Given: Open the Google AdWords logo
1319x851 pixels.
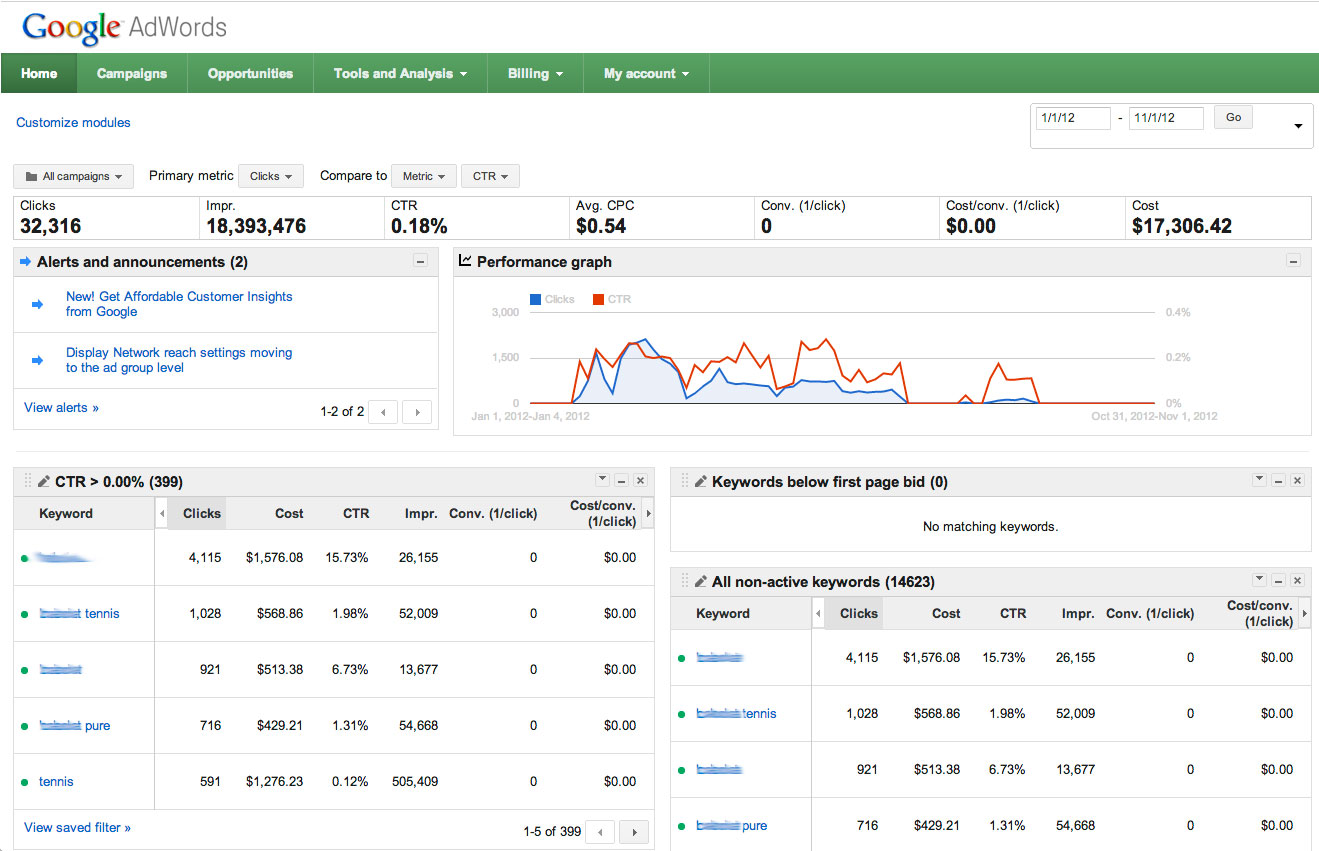Looking at the screenshot, I should tap(125, 27).
